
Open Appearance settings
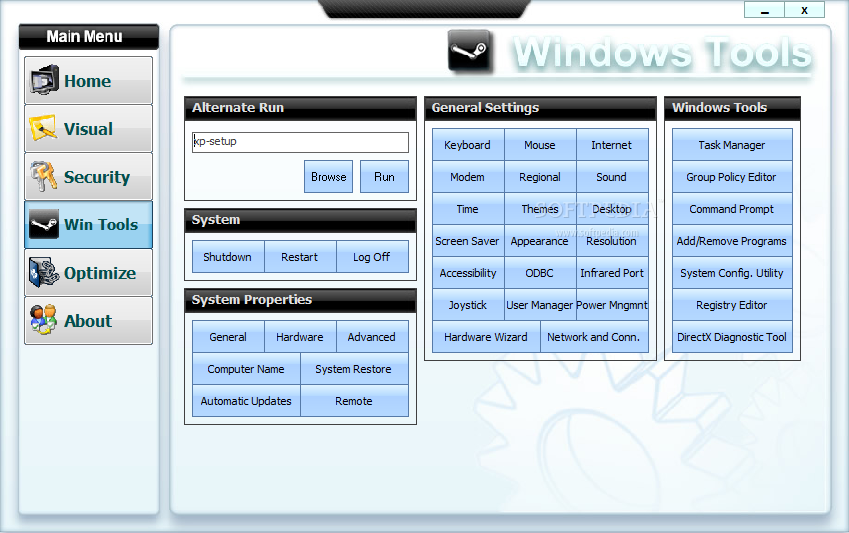click(540, 240)
